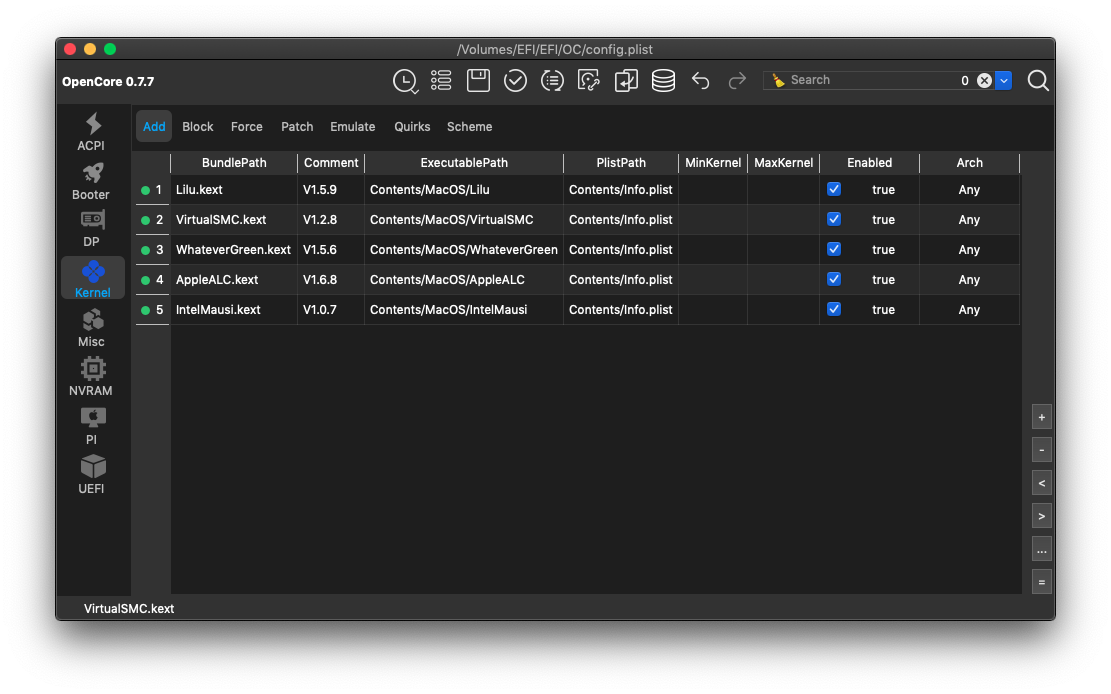Clear the search field with X button
The height and width of the screenshot is (694, 1111).
pyautogui.click(x=984, y=80)
